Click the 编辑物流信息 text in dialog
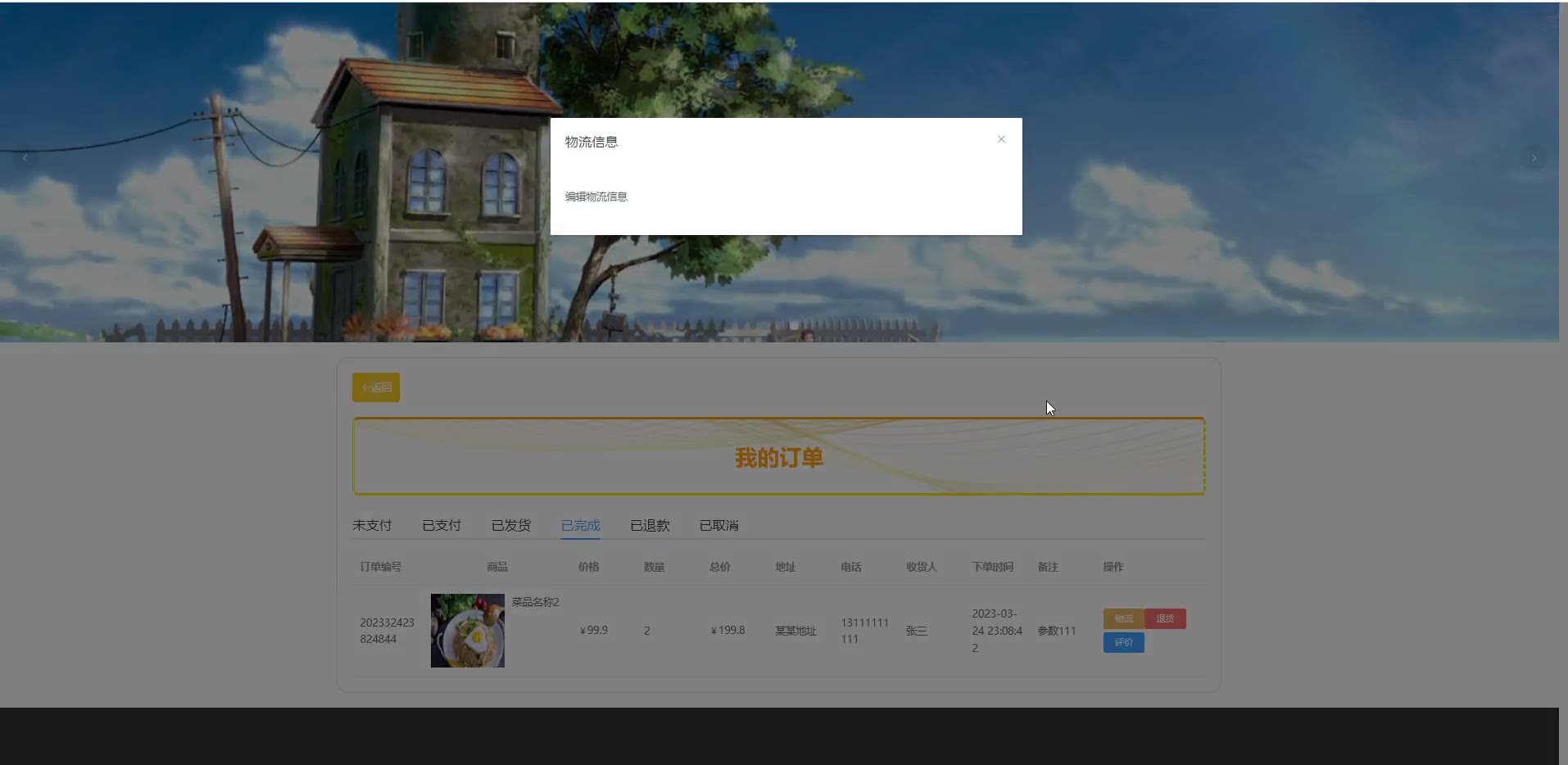The height and width of the screenshot is (765, 1568). click(596, 197)
